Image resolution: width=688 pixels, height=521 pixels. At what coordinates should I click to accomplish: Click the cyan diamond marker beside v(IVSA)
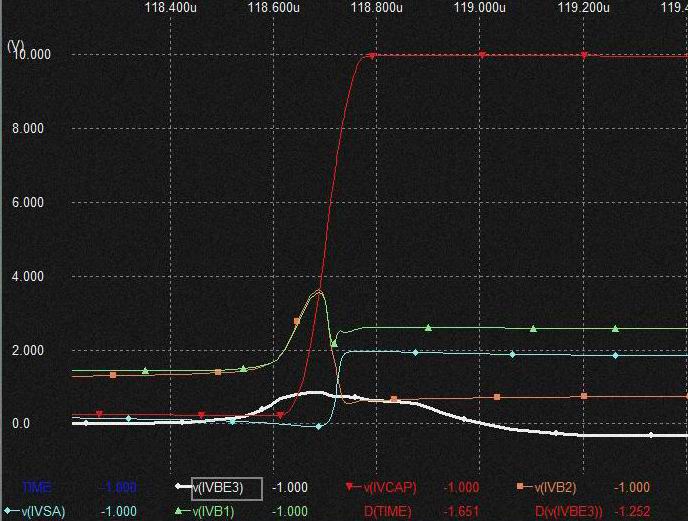(8, 511)
